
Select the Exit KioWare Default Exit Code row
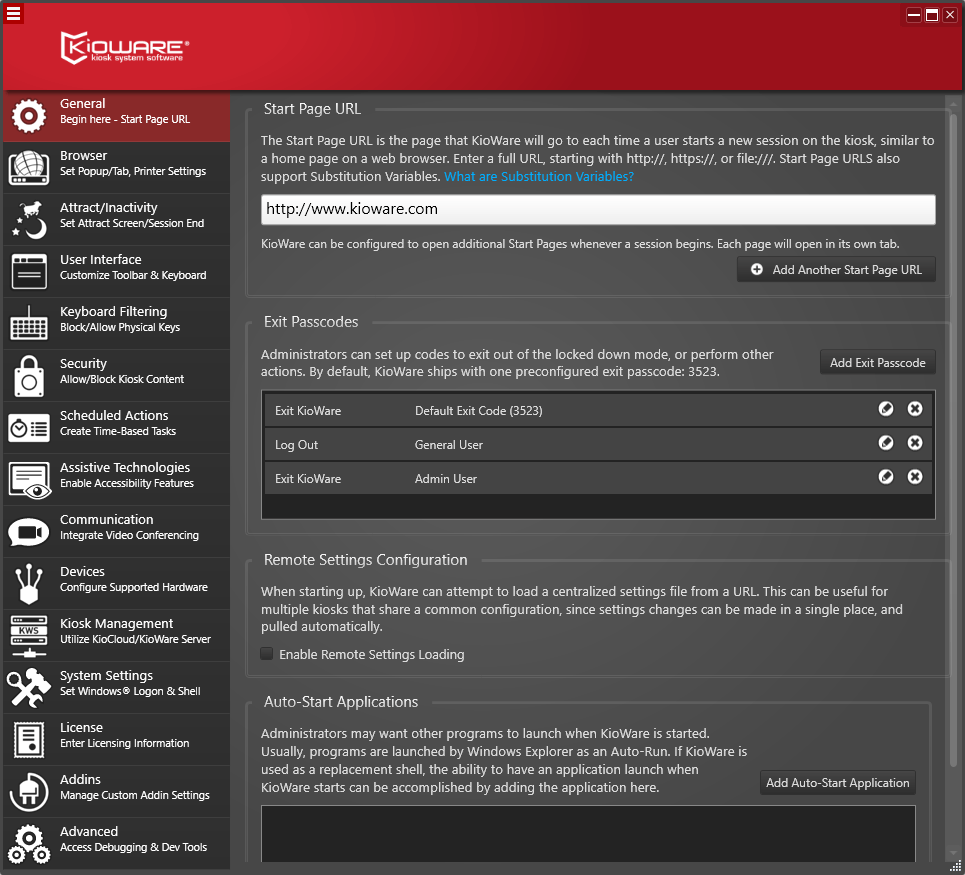click(x=598, y=410)
